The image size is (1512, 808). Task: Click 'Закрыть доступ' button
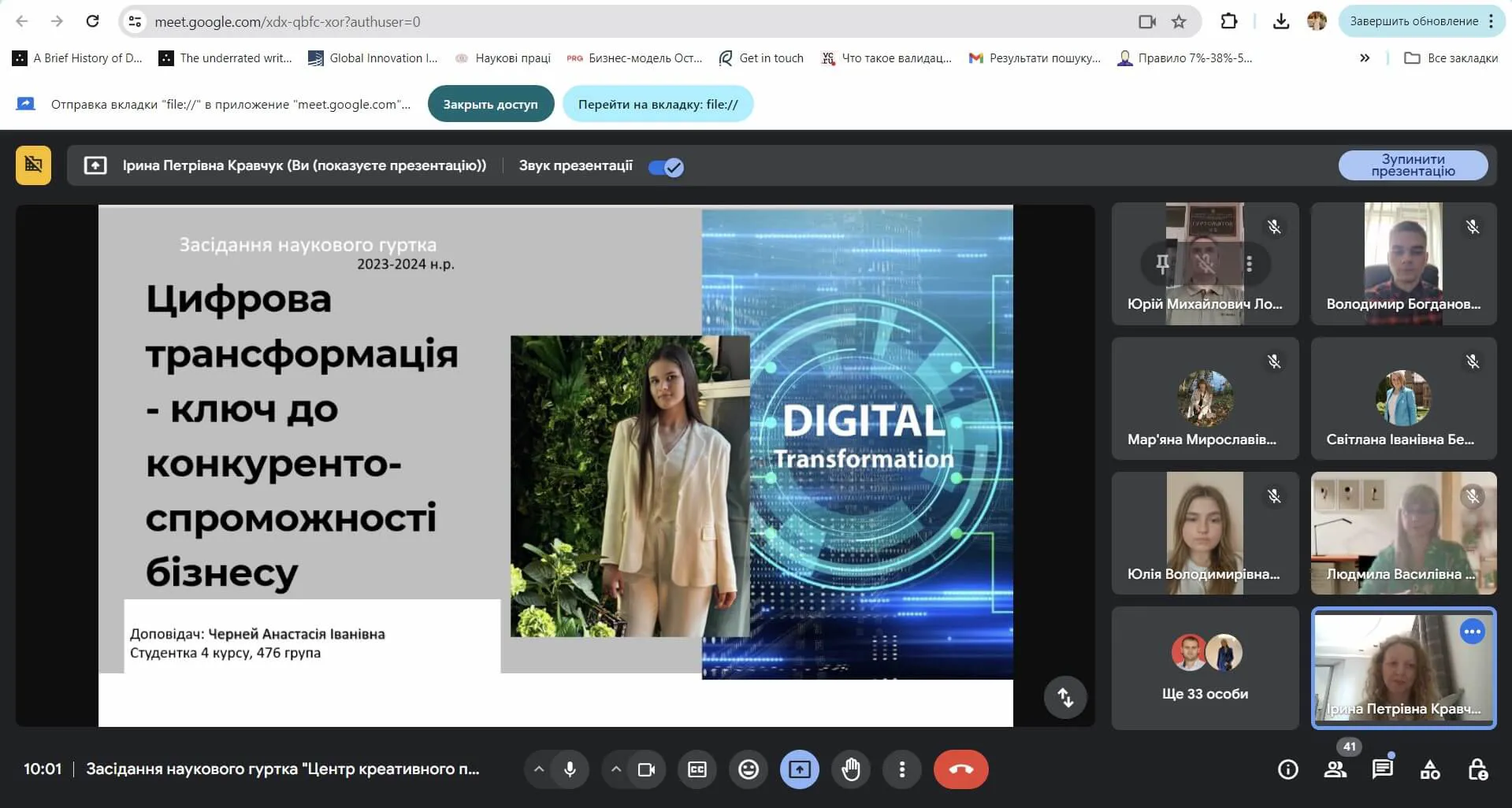490,104
